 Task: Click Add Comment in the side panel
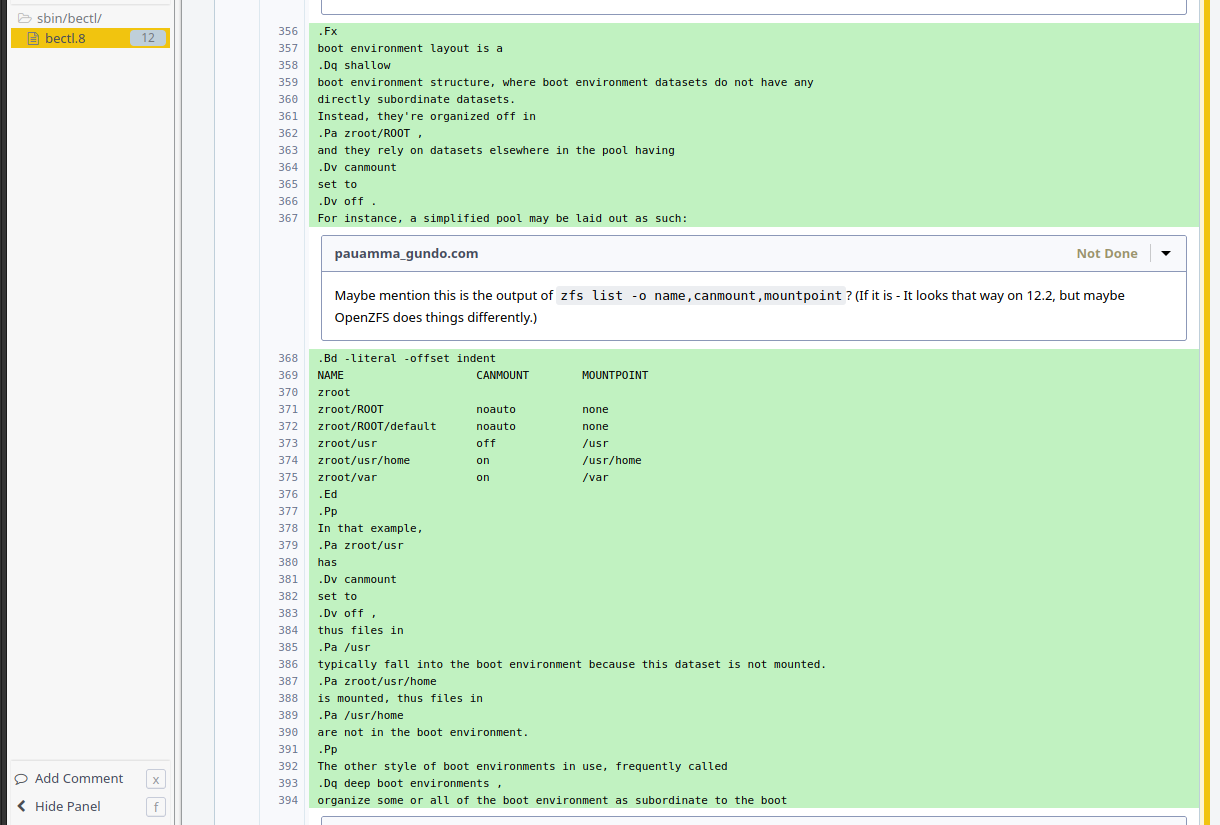(79, 779)
